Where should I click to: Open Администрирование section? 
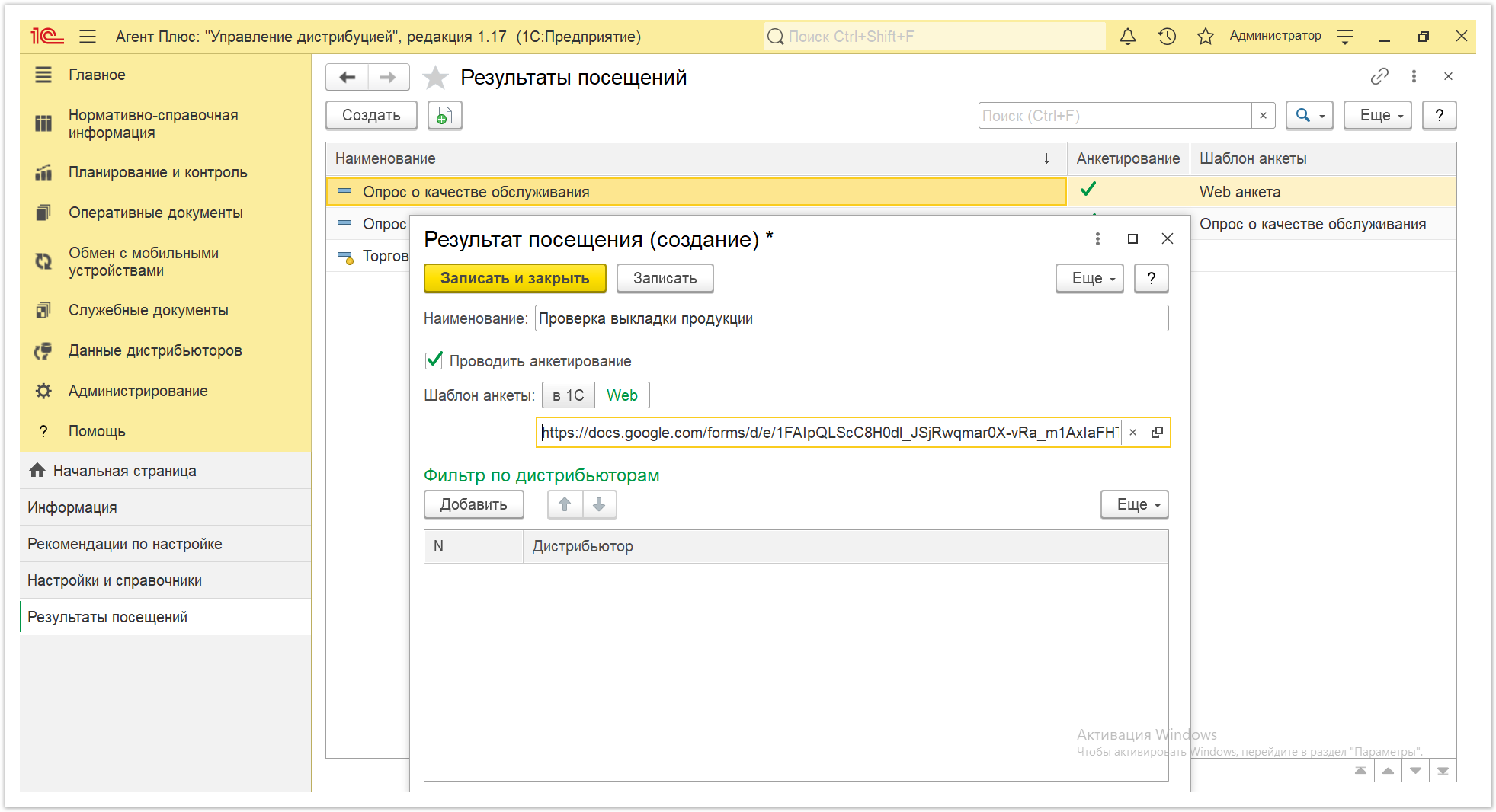138,391
